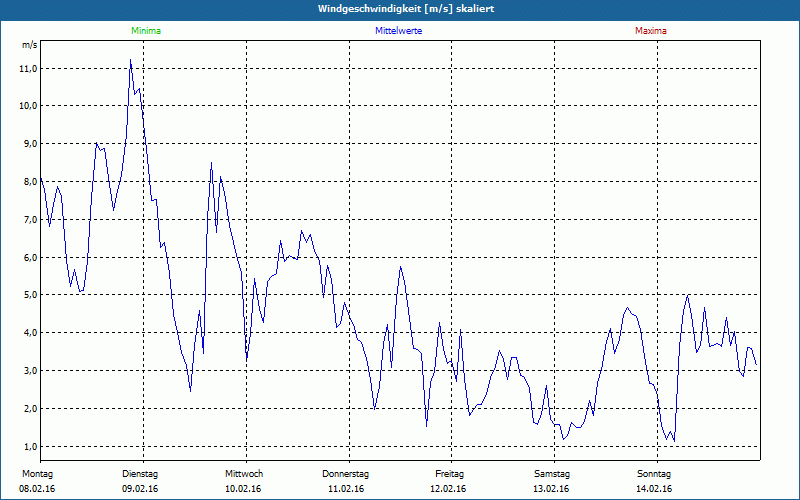800x500 pixels.
Task: Click the 3,0 y-axis value
Action: click(x=30, y=370)
